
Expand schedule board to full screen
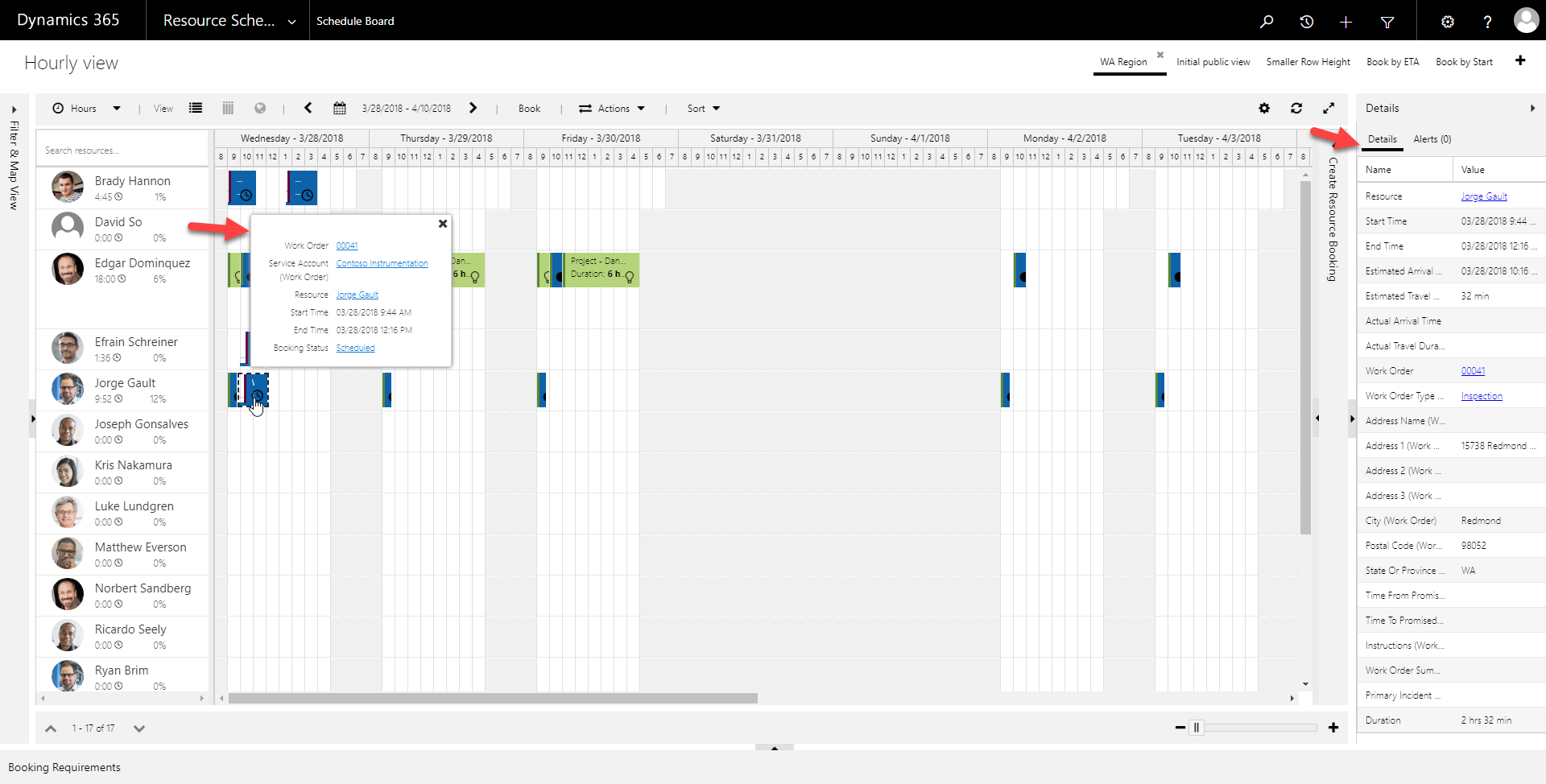pyautogui.click(x=1329, y=109)
